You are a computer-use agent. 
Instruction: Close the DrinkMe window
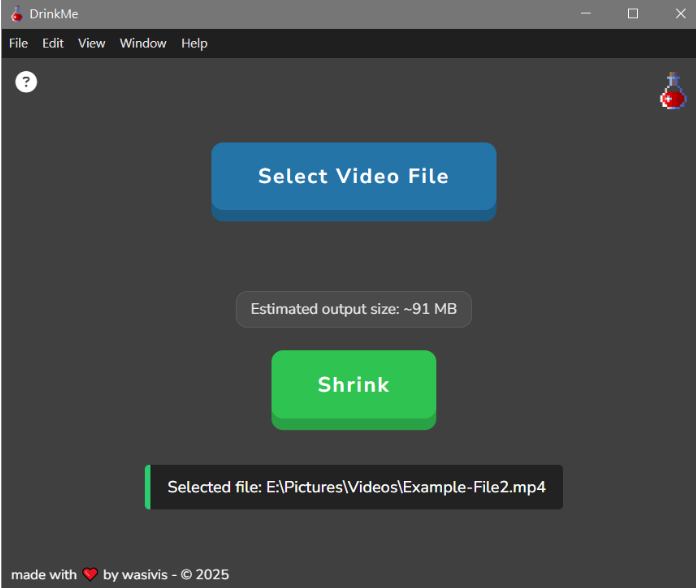(679, 14)
